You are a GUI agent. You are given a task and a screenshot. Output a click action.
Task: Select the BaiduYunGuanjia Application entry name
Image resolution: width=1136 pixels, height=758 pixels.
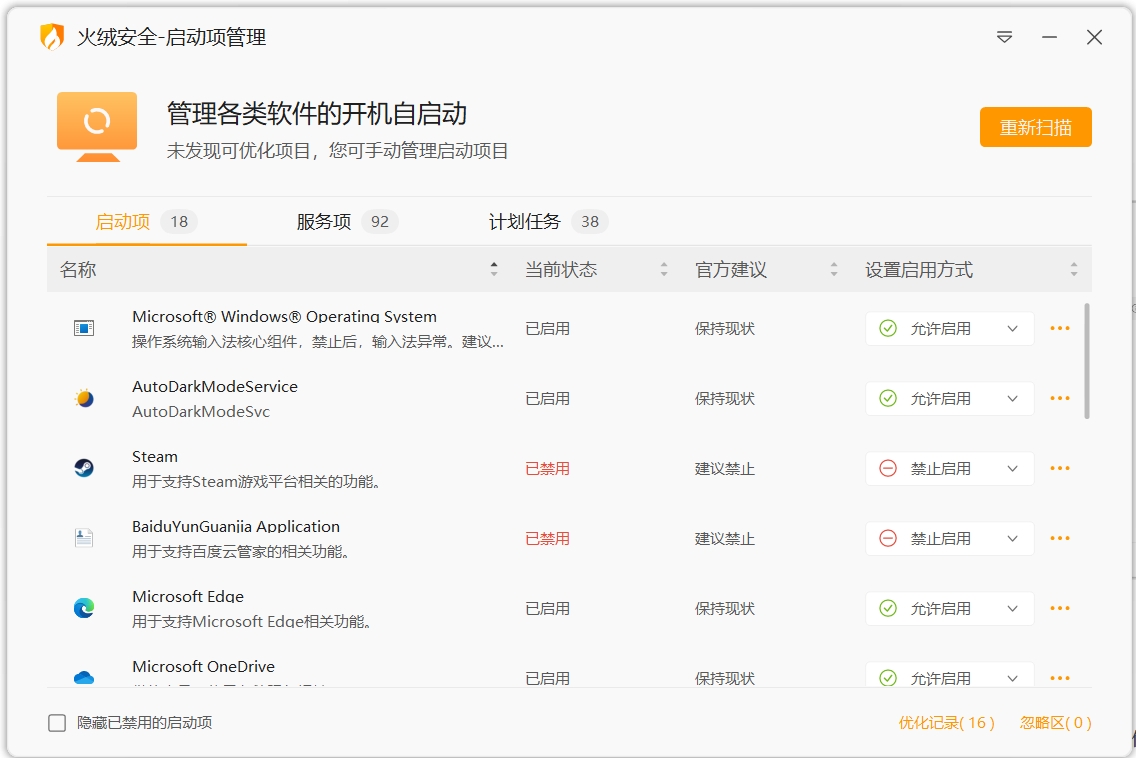click(x=235, y=526)
